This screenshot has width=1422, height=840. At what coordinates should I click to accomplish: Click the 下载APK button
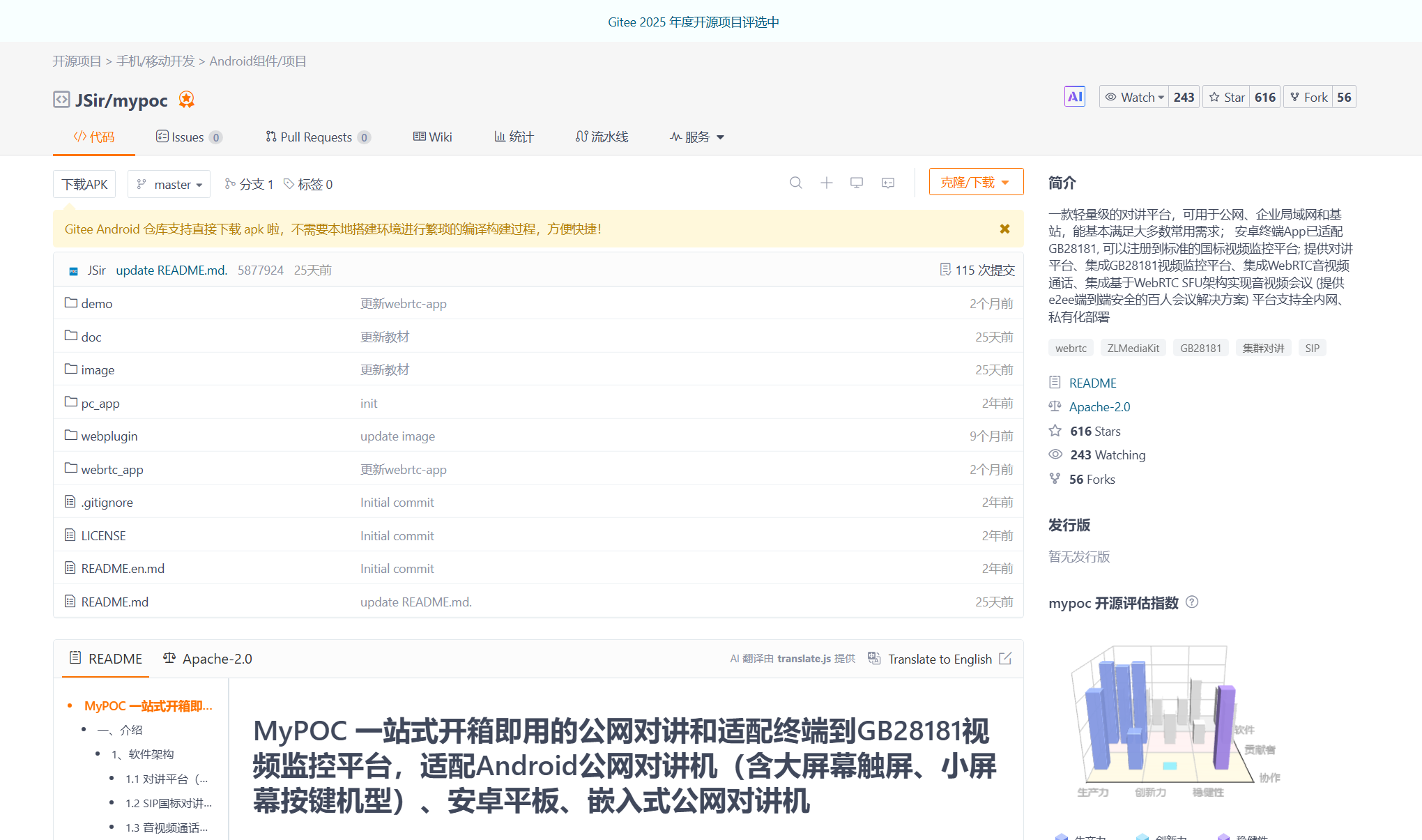[x=84, y=183]
